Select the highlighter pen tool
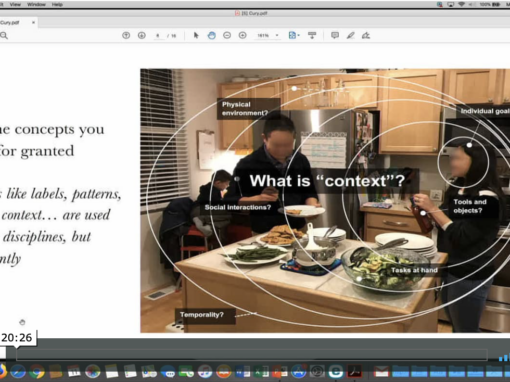Viewport: 510px width, 382px height. (350, 35)
